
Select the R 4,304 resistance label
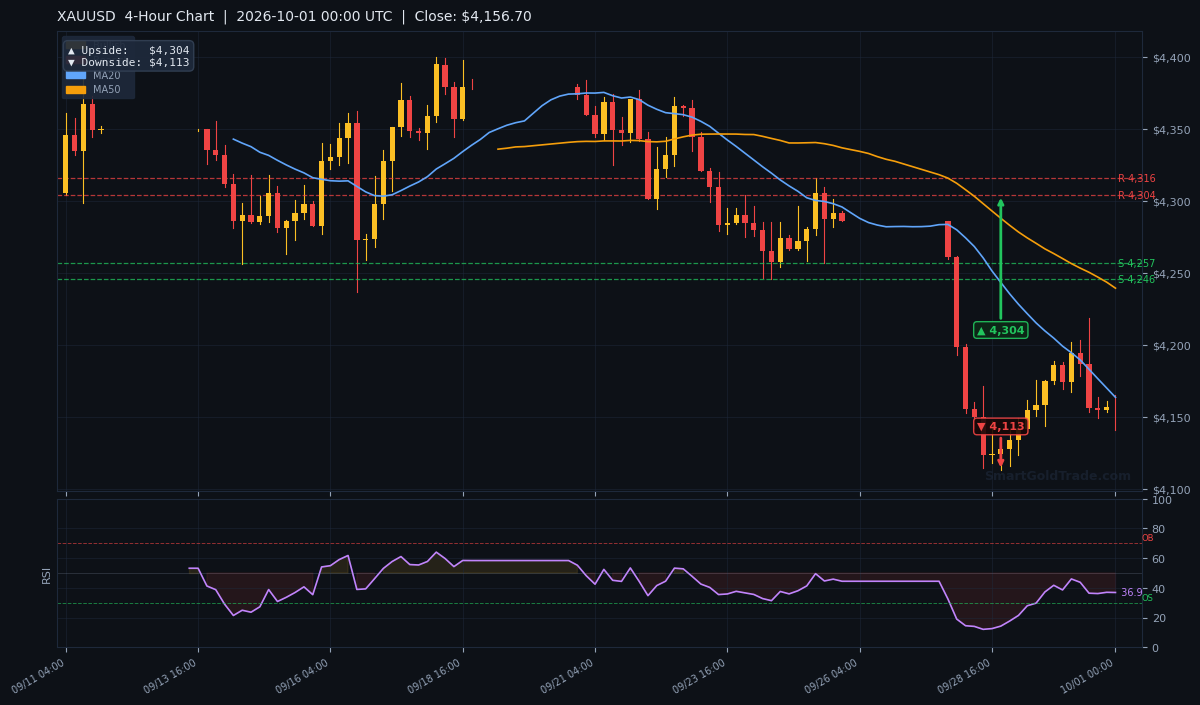[1136, 195]
